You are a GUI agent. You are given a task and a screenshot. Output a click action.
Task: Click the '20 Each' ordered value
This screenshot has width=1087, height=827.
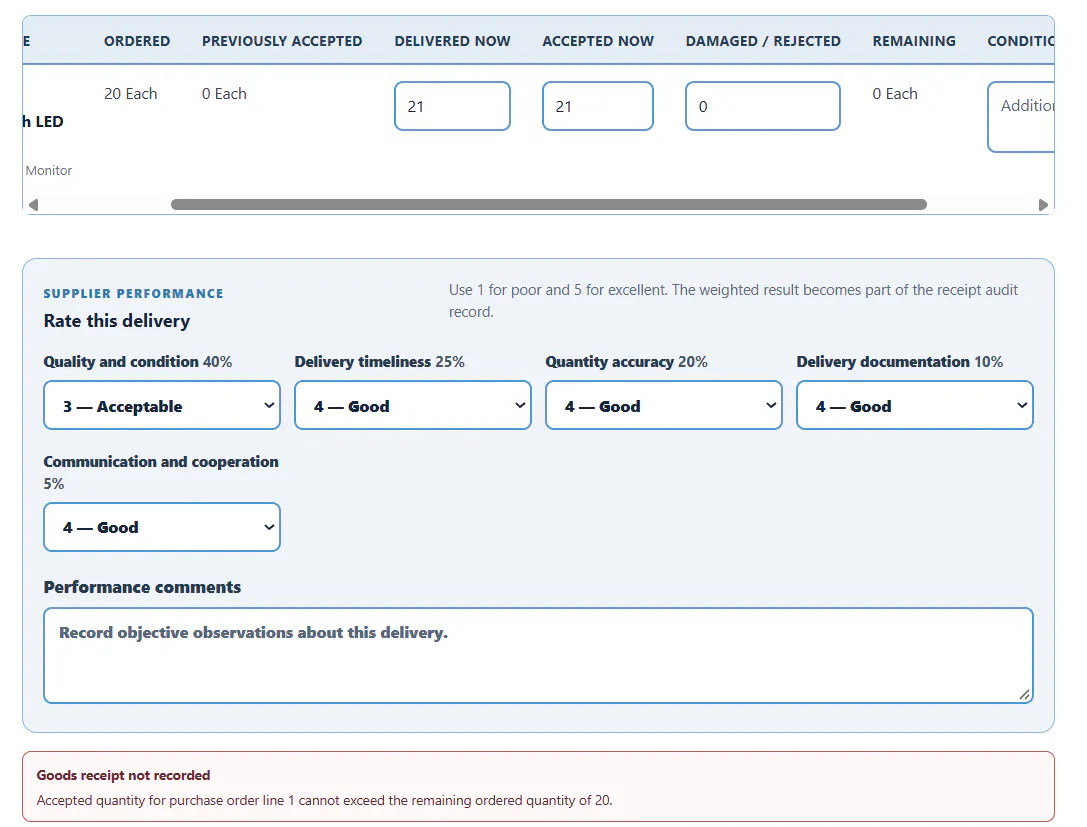coord(130,94)
